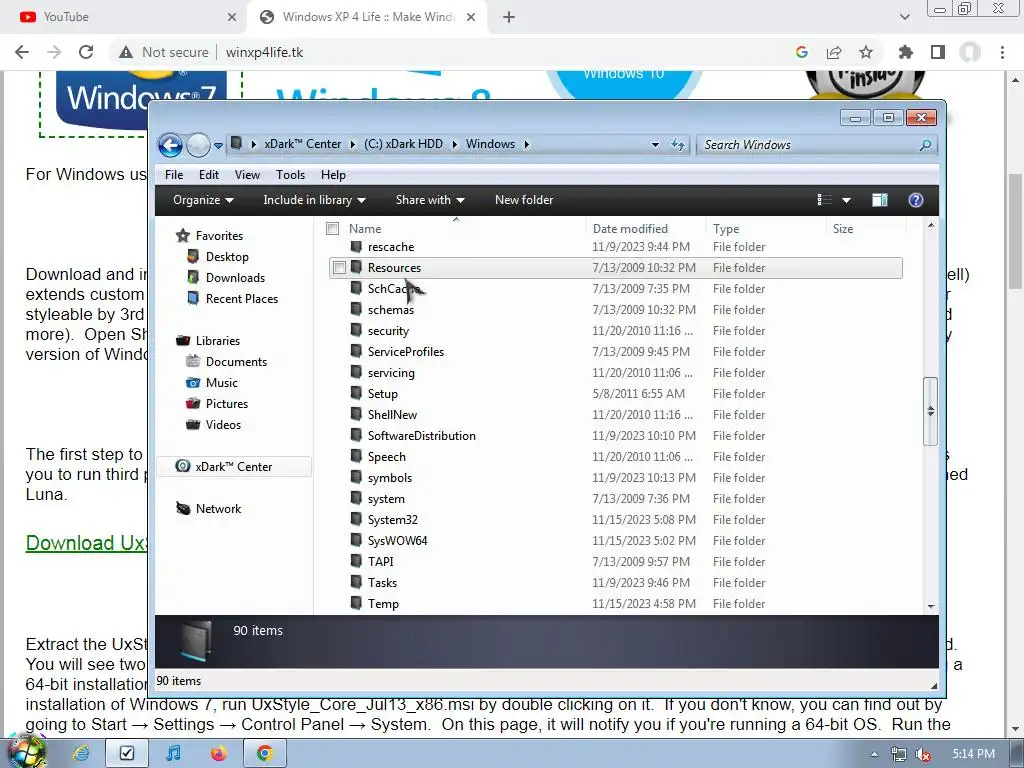This screenshot has width=1024, height=768.
Task: Open the Videos library
Action: click(x=223, y=424)
